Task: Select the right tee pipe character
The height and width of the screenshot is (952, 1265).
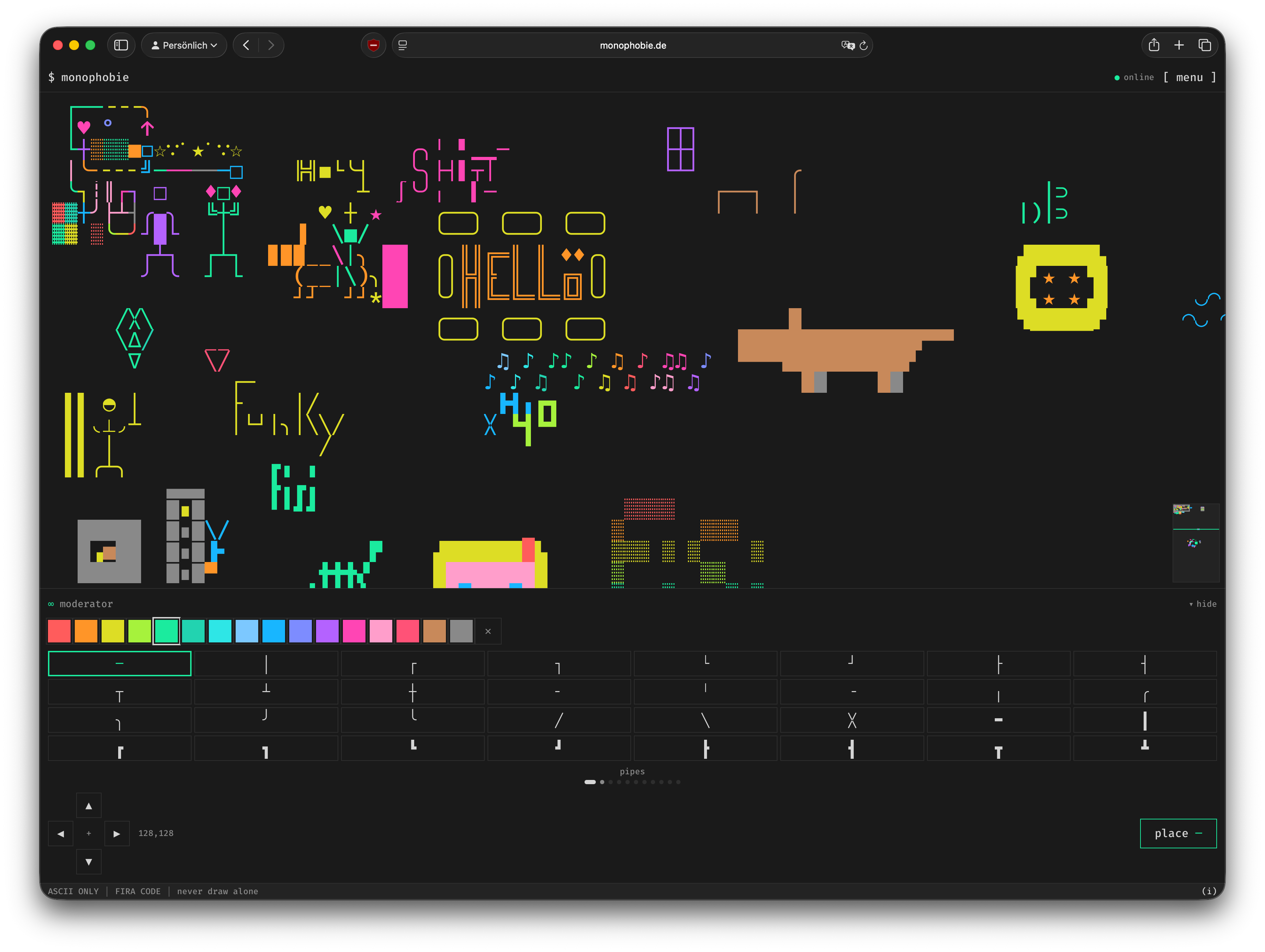Action: point(1145,663)
